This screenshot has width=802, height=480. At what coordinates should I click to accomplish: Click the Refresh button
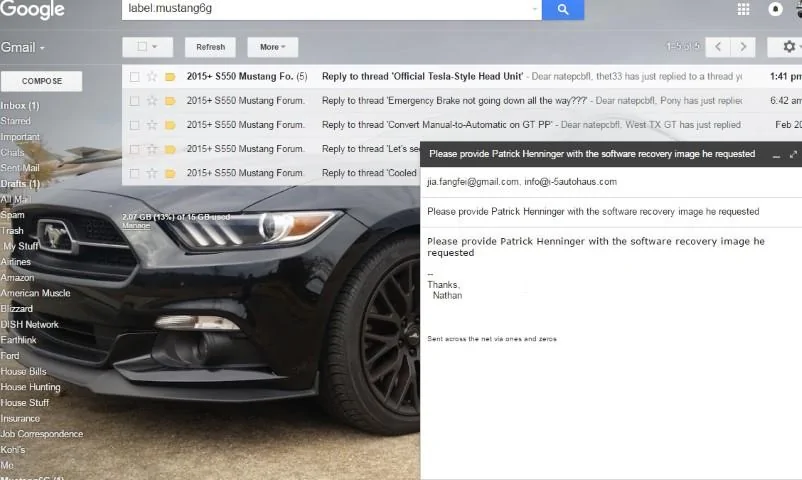point(210,47)
